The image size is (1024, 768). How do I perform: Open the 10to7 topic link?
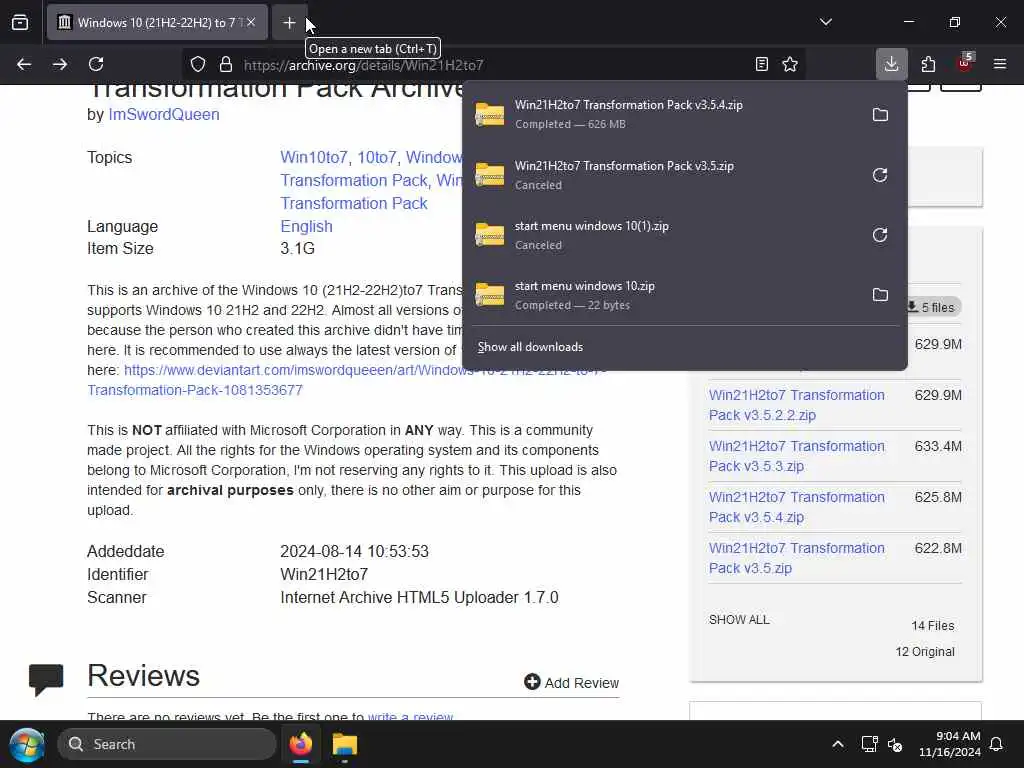(377, 157)
